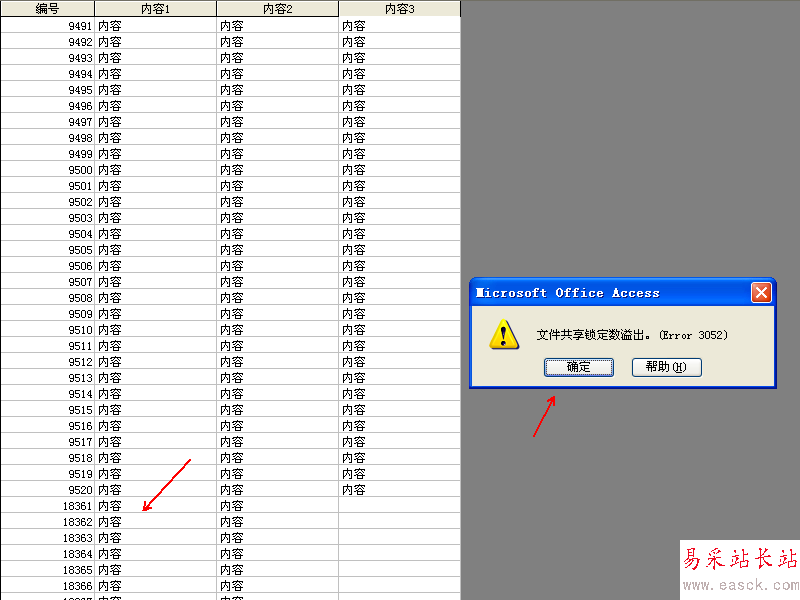800x600 pixels.
Task: Click the cell with number 9495
Action: click(47, 90)
